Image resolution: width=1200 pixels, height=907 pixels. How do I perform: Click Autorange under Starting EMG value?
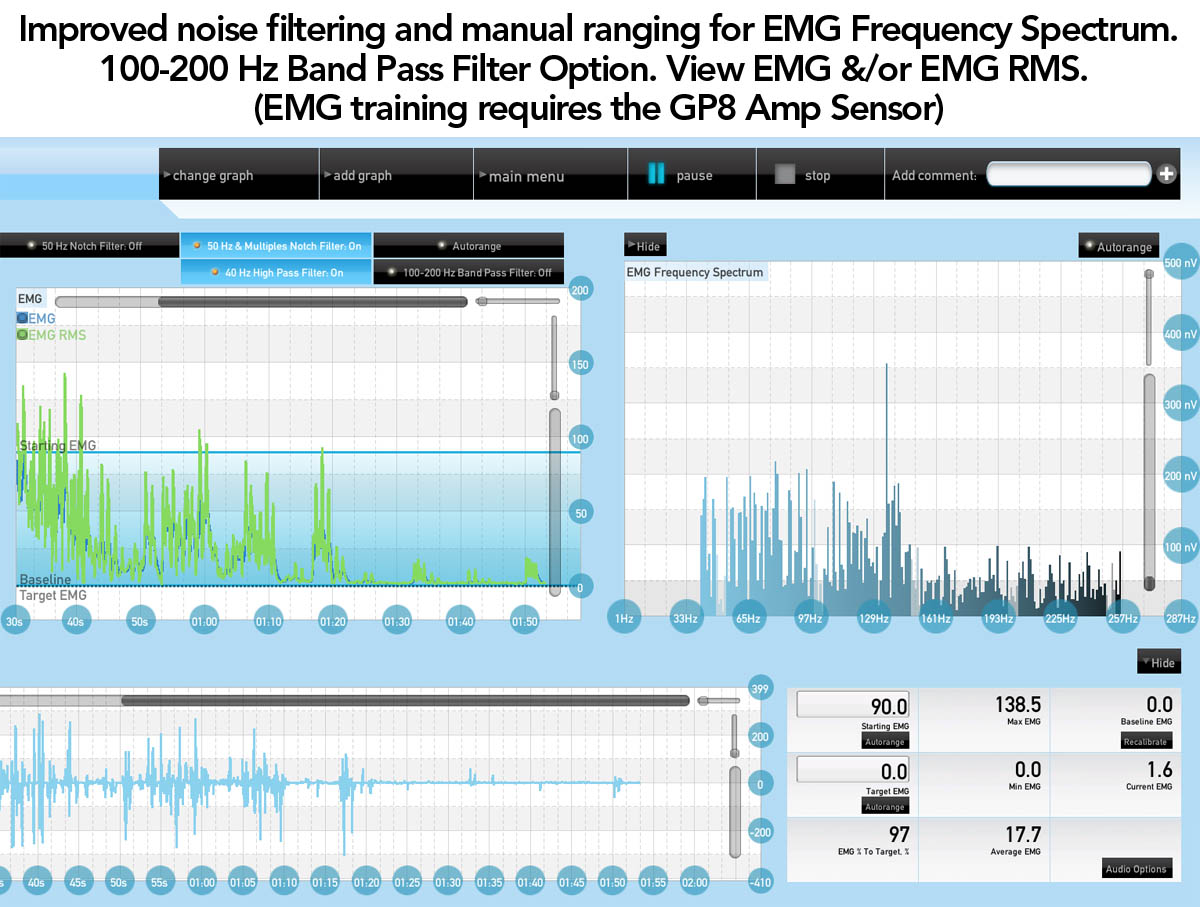pos(884,742)
